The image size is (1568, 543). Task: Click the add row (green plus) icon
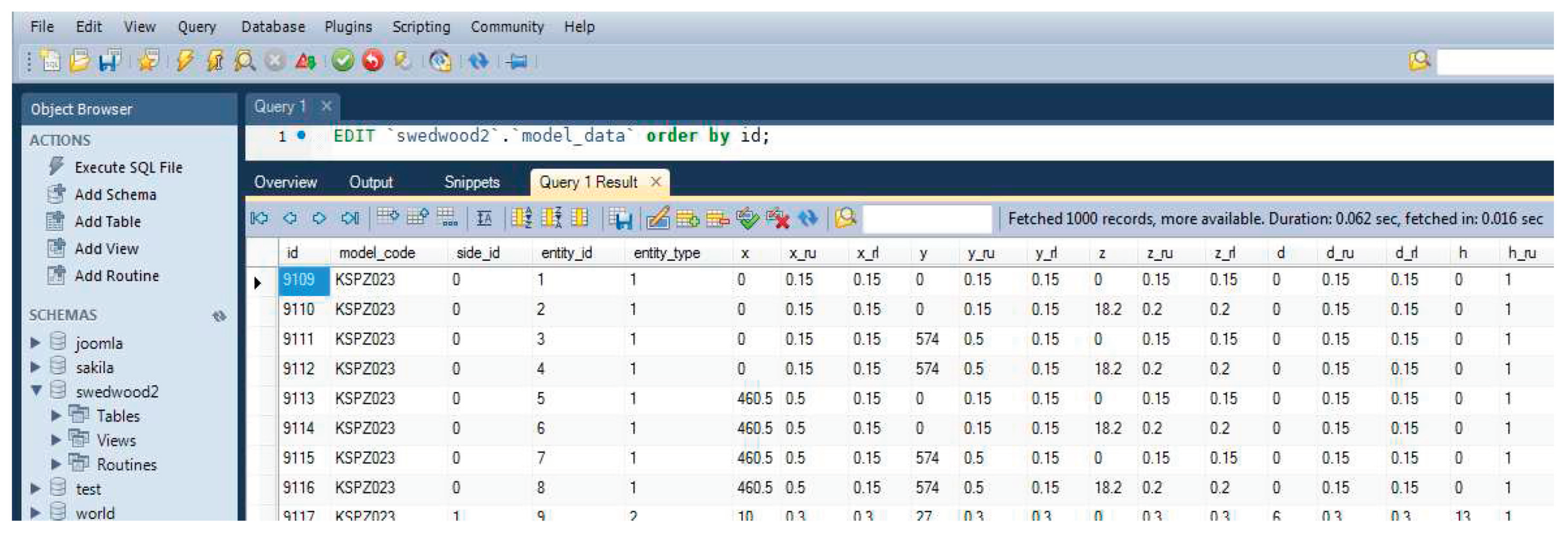pos(687,218)
